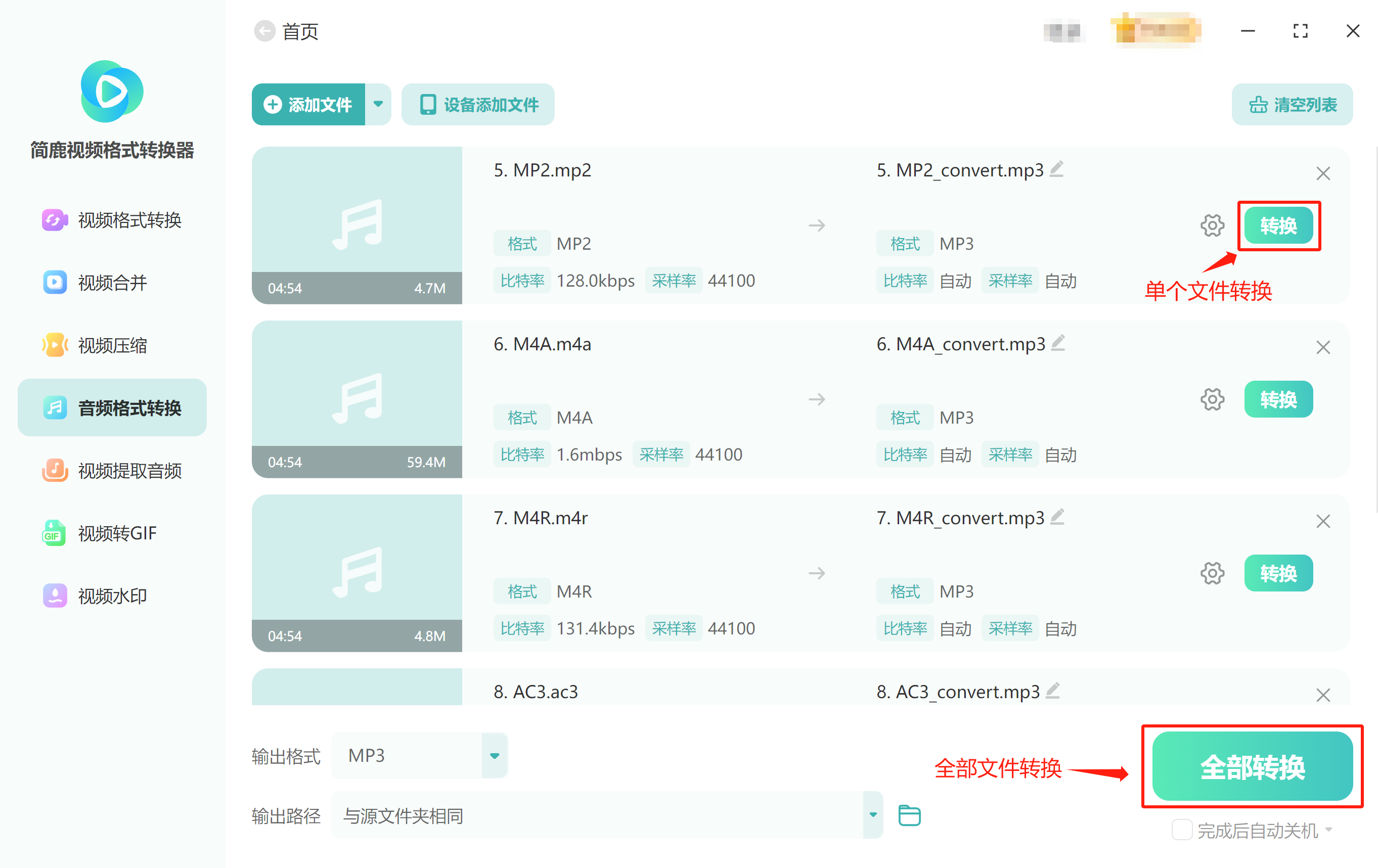1378x868 pixels.
Task: Click 清空列表 to clear the list
Action: tap(1292, 105)
